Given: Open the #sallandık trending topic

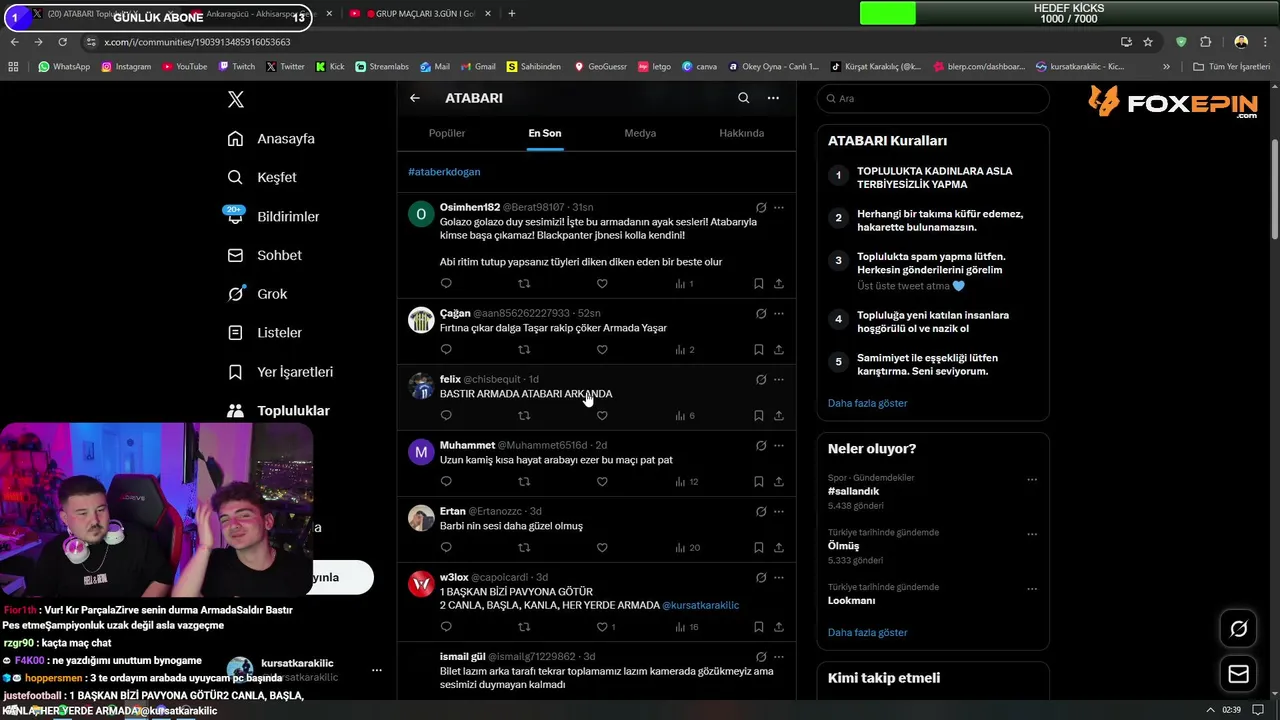Looking at the screenshot, I should point(853,491).
